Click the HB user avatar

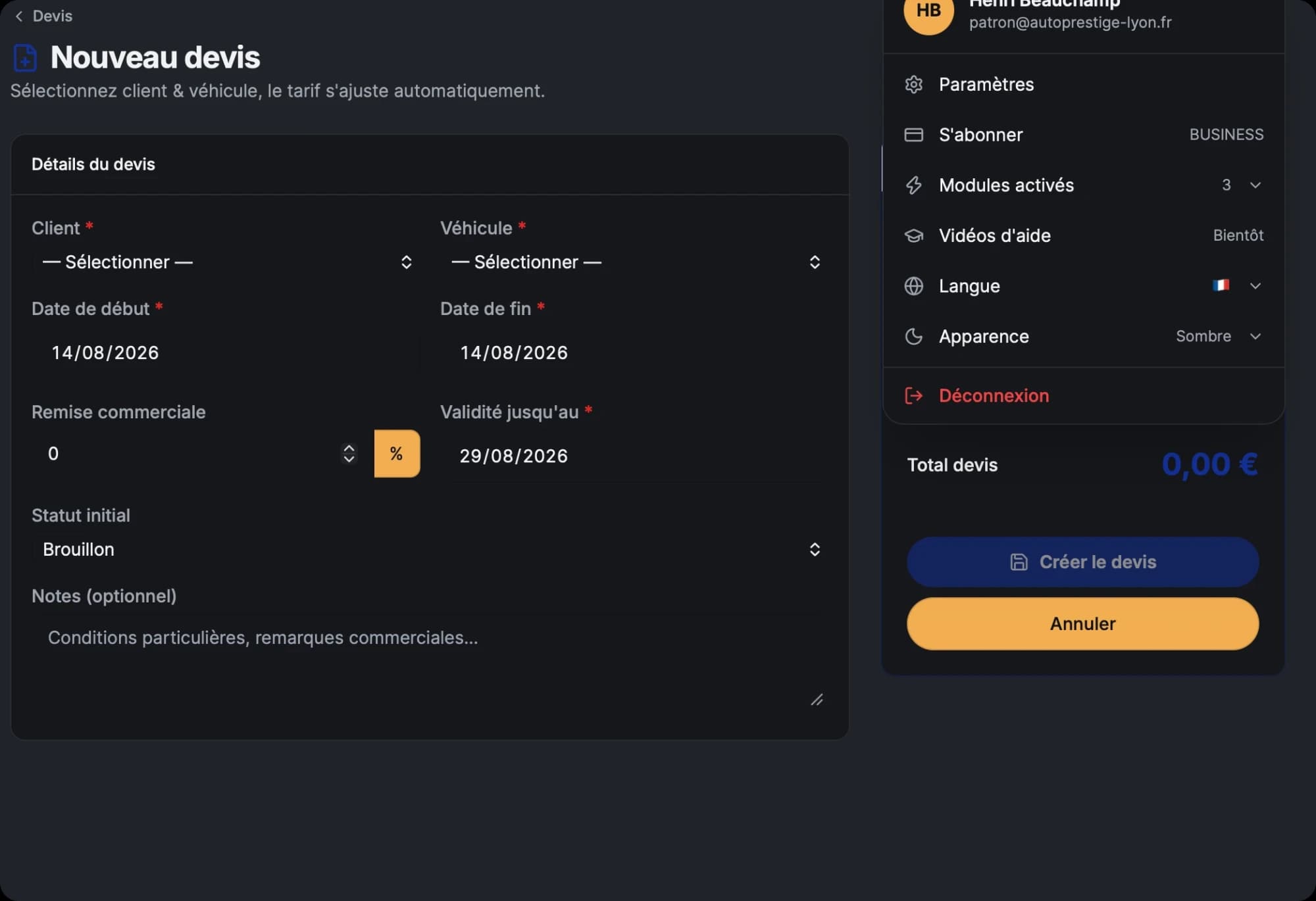(x=928, y=11)
